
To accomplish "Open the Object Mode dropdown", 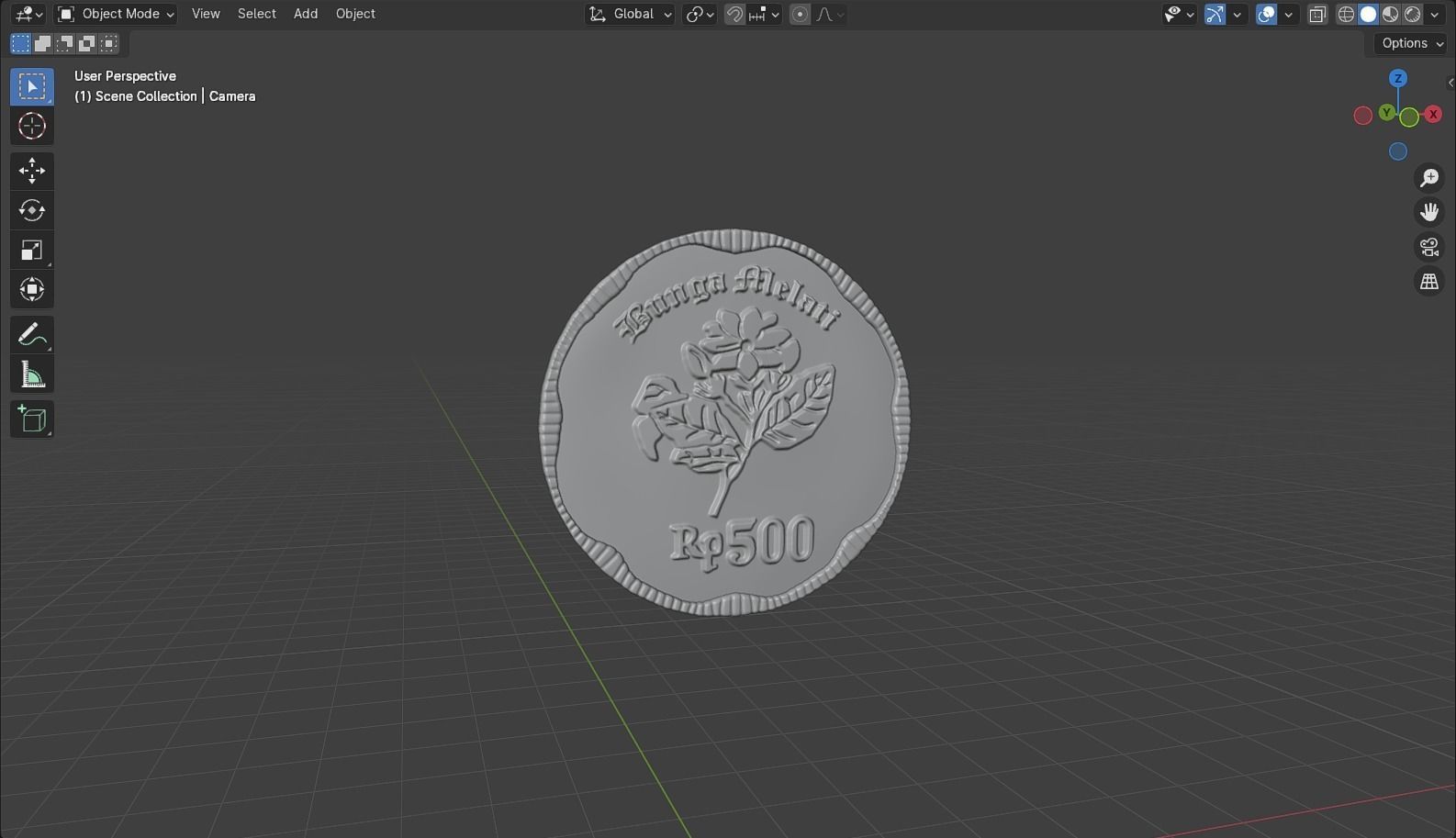I will click(115, 14).
